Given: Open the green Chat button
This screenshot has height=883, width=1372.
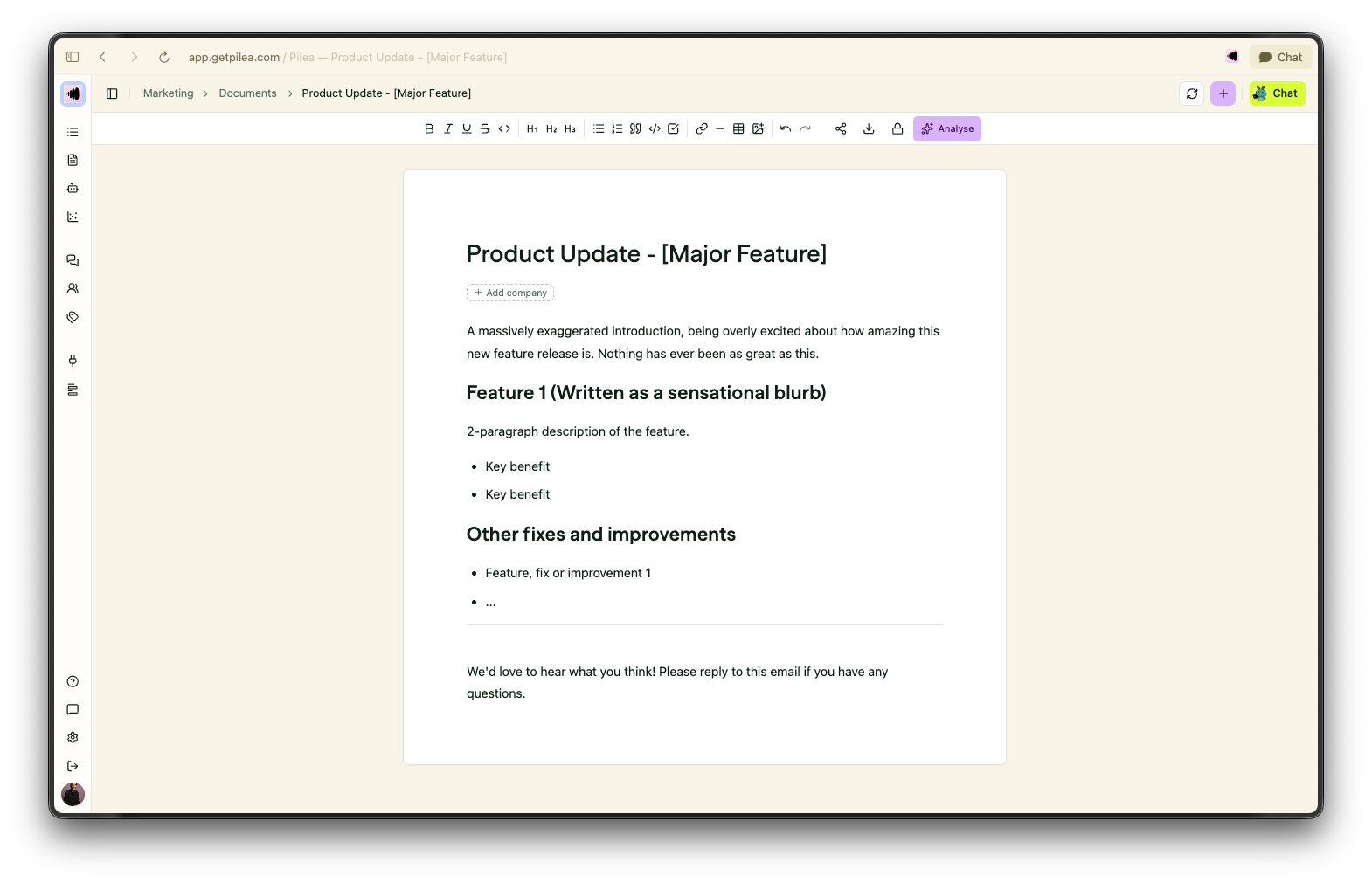Looking at the screenshot, I should (x=1277, y=93).
